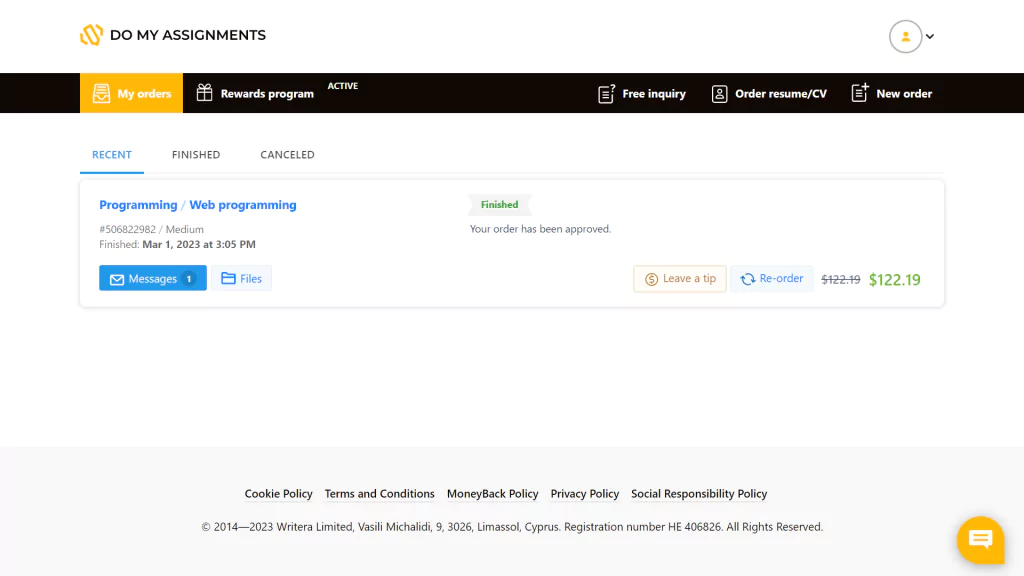Click the New order plus icon

(859, 93)
